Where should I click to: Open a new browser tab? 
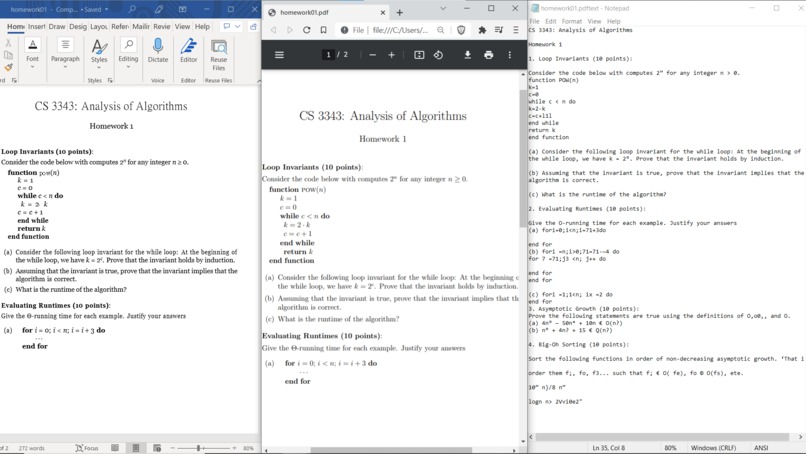(399, 12)
